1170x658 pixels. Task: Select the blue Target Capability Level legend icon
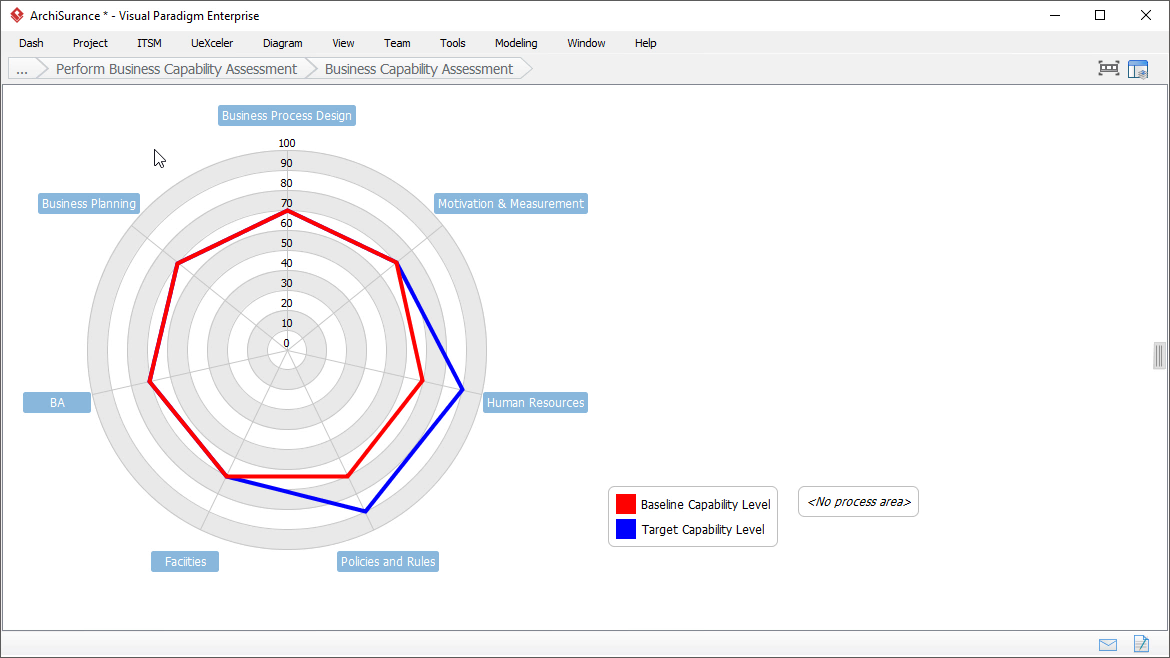click(628, 529)
